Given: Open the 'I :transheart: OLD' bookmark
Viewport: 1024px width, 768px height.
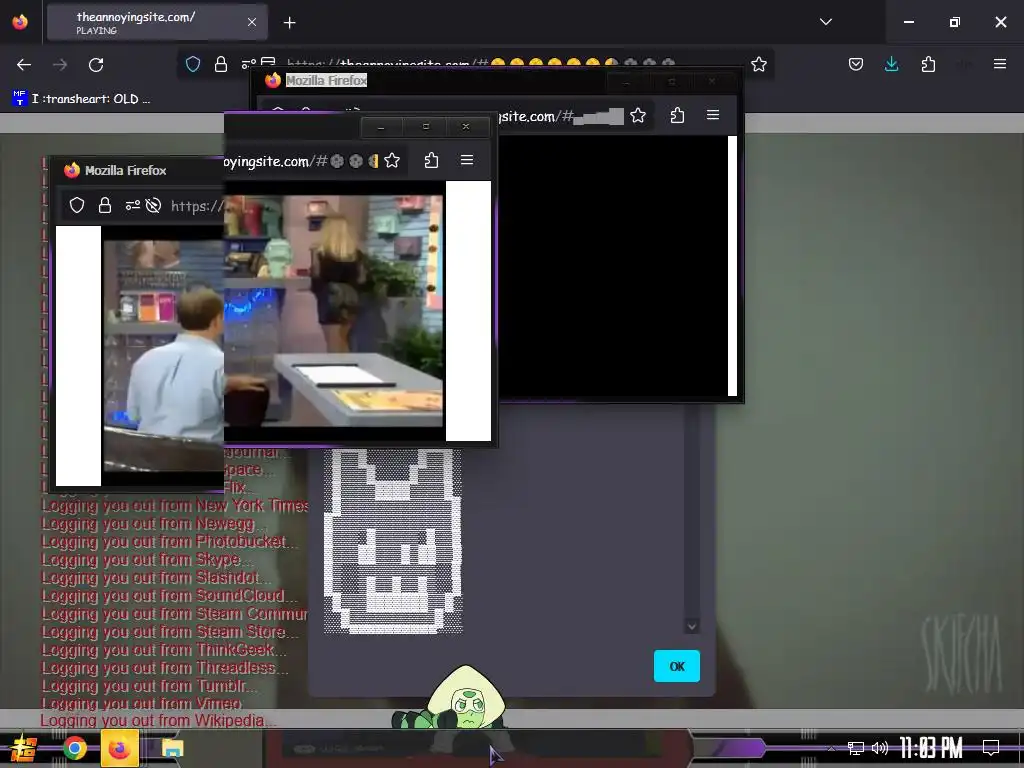Looking at the screenshot, I should pos(82,99).
